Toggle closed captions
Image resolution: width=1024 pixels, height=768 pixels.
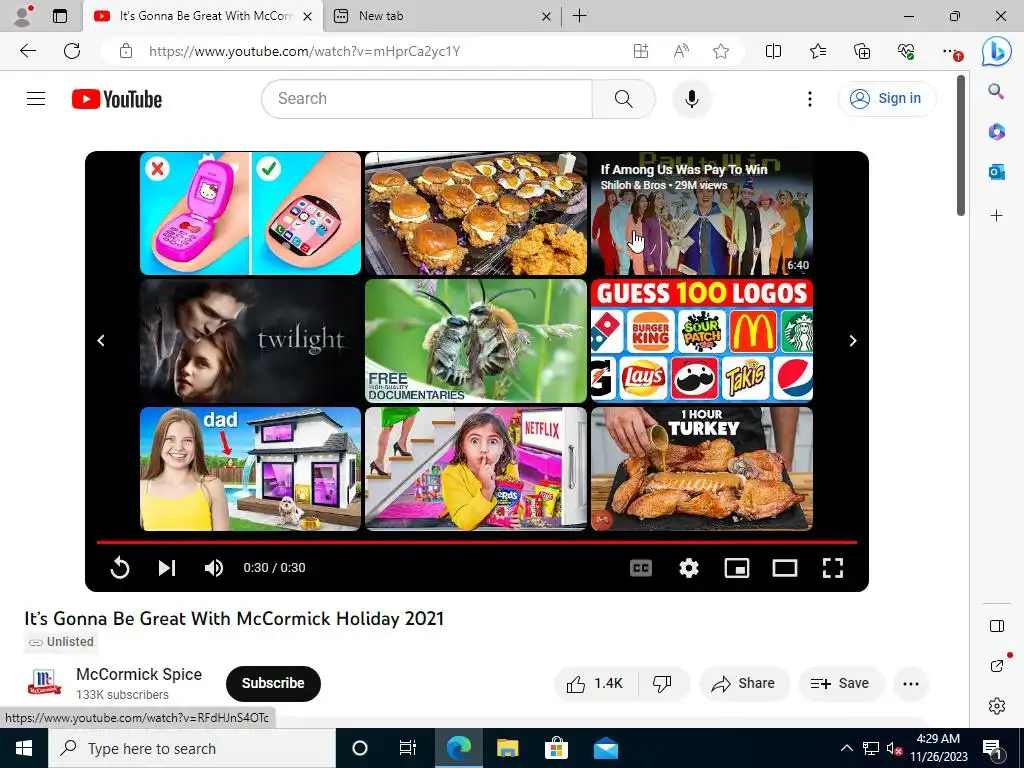(x=641, y=568)
